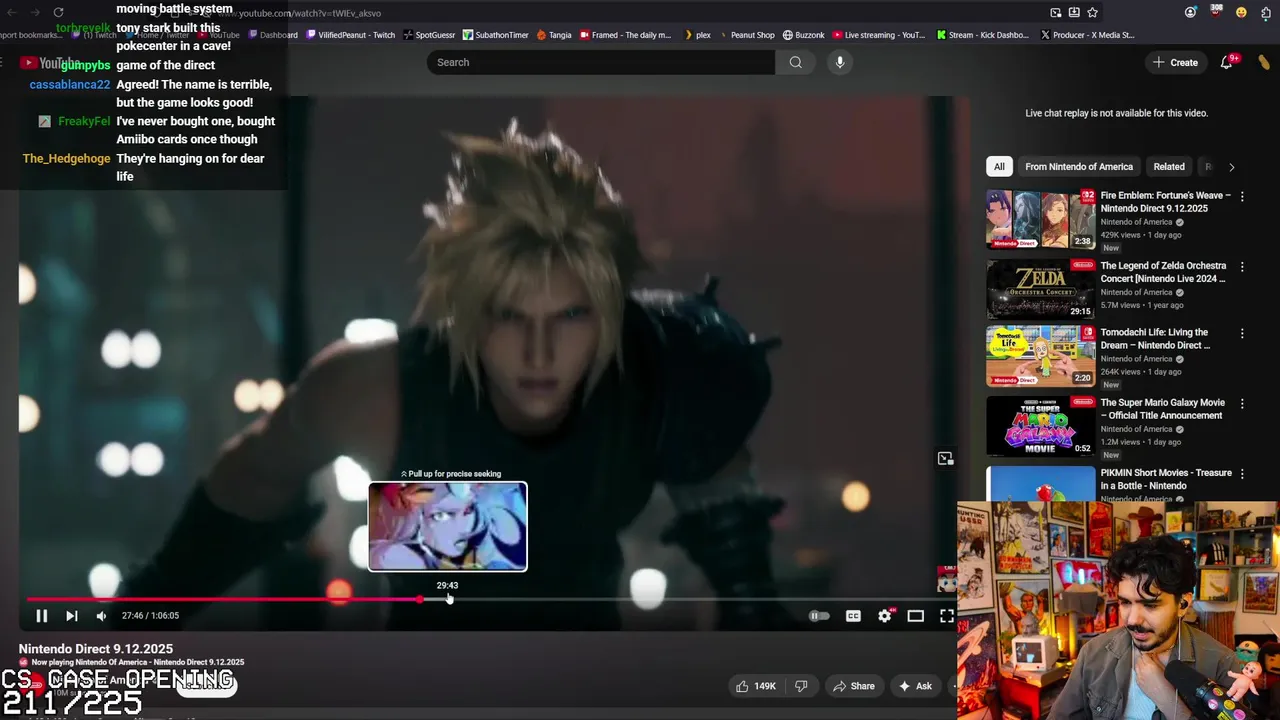Open Producer - X Media Studio bookmark
Viewport: 1280px width, 720px height.
[x=1088, y=35]
